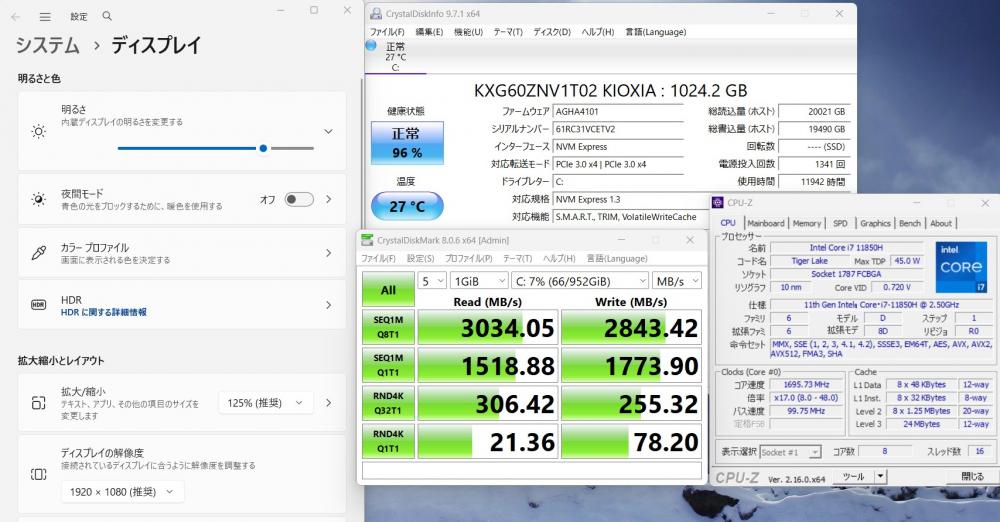Click the システム breadcrumb in Settings
The width and height of the screenshot is (1000, 522).
pyautogui.click(x=48, y=45)
